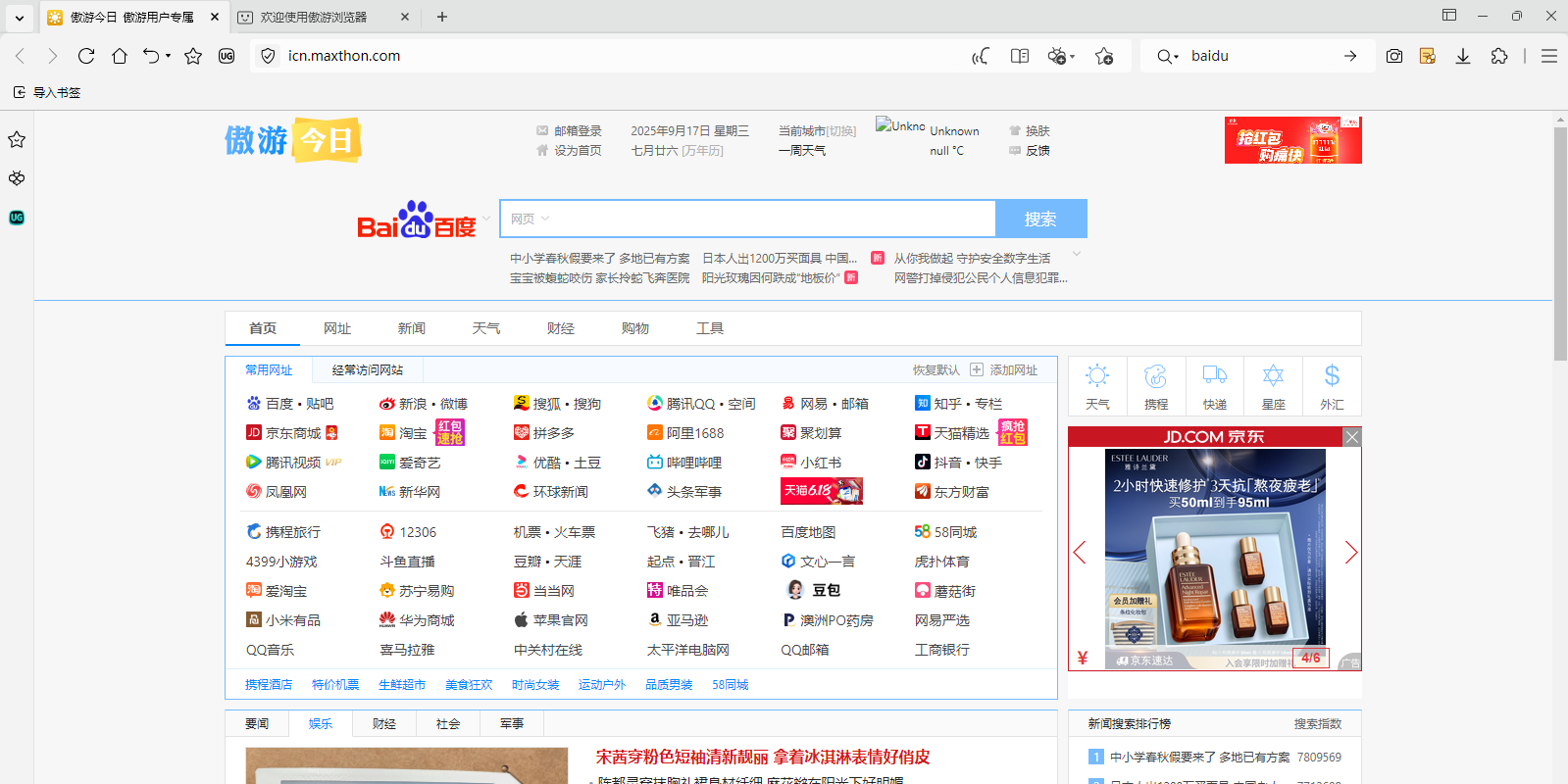Open the 京东商城 link
This screenshot has width=1568, height=784.
coord(292,433)
